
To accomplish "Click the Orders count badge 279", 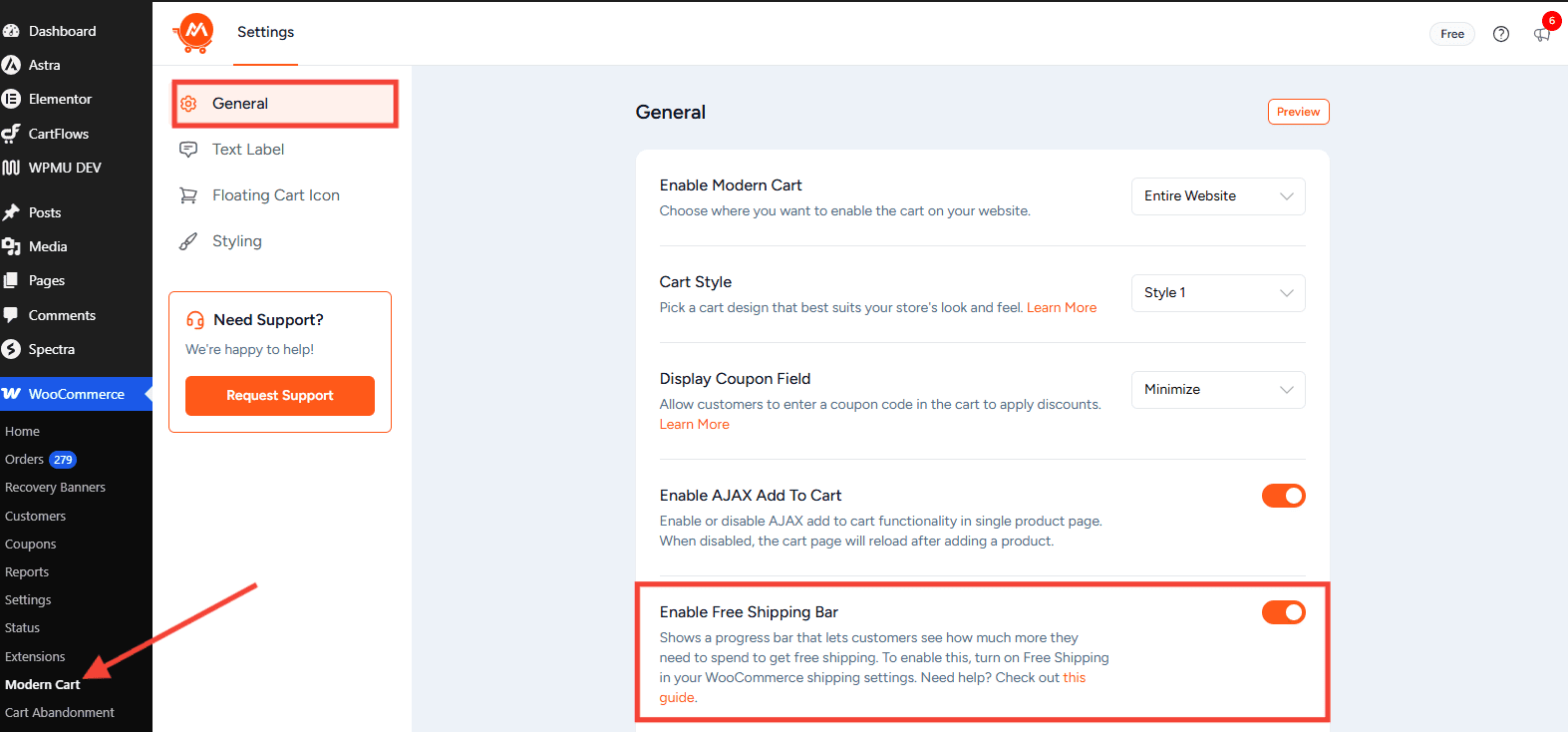I will (x=63, y=460).
